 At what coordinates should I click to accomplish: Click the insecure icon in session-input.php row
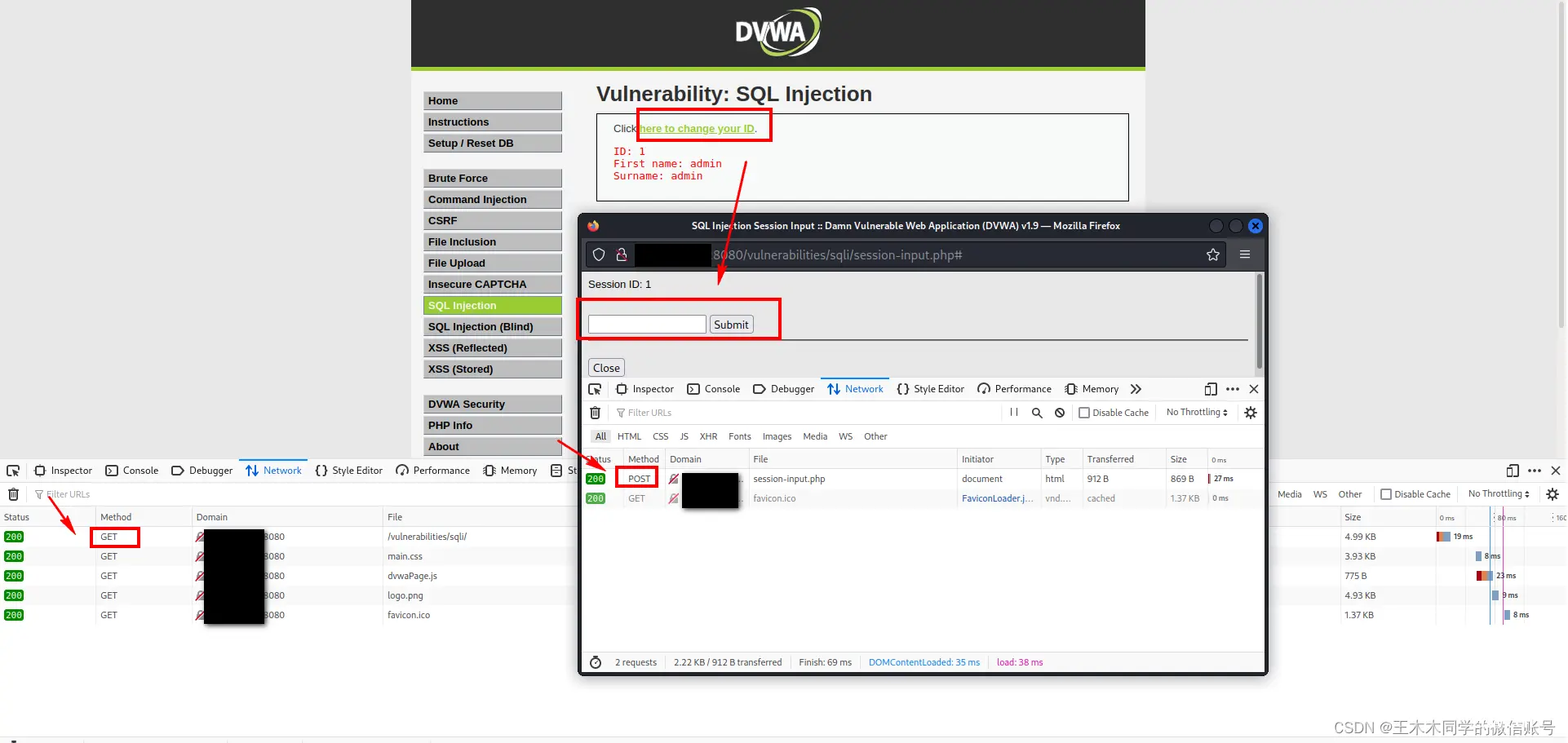point(674,479)
